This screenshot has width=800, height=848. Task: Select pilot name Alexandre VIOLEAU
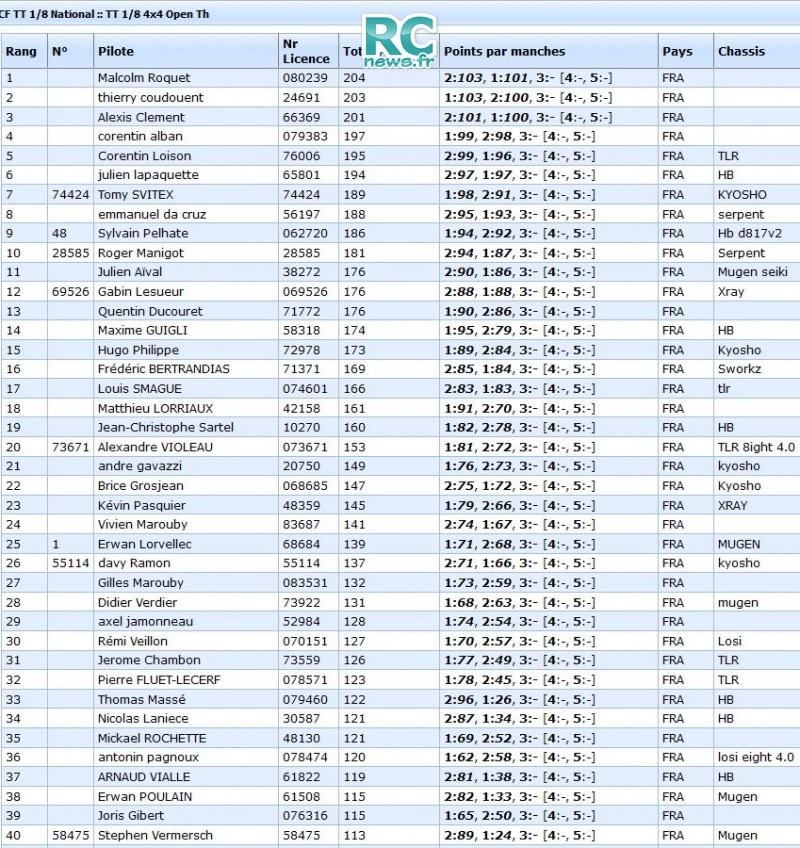pos(155,447)
